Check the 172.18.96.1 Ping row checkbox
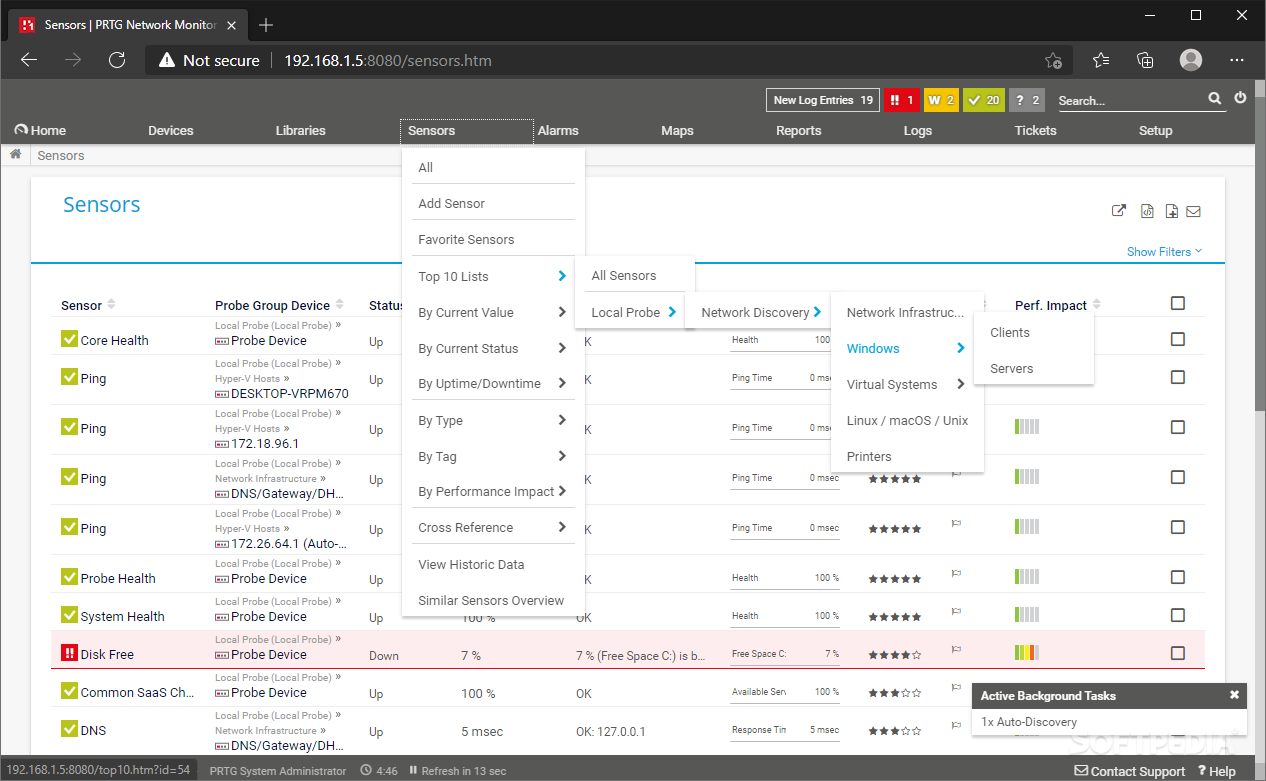Screen dimensions: 1266x781 point(1178,427)
